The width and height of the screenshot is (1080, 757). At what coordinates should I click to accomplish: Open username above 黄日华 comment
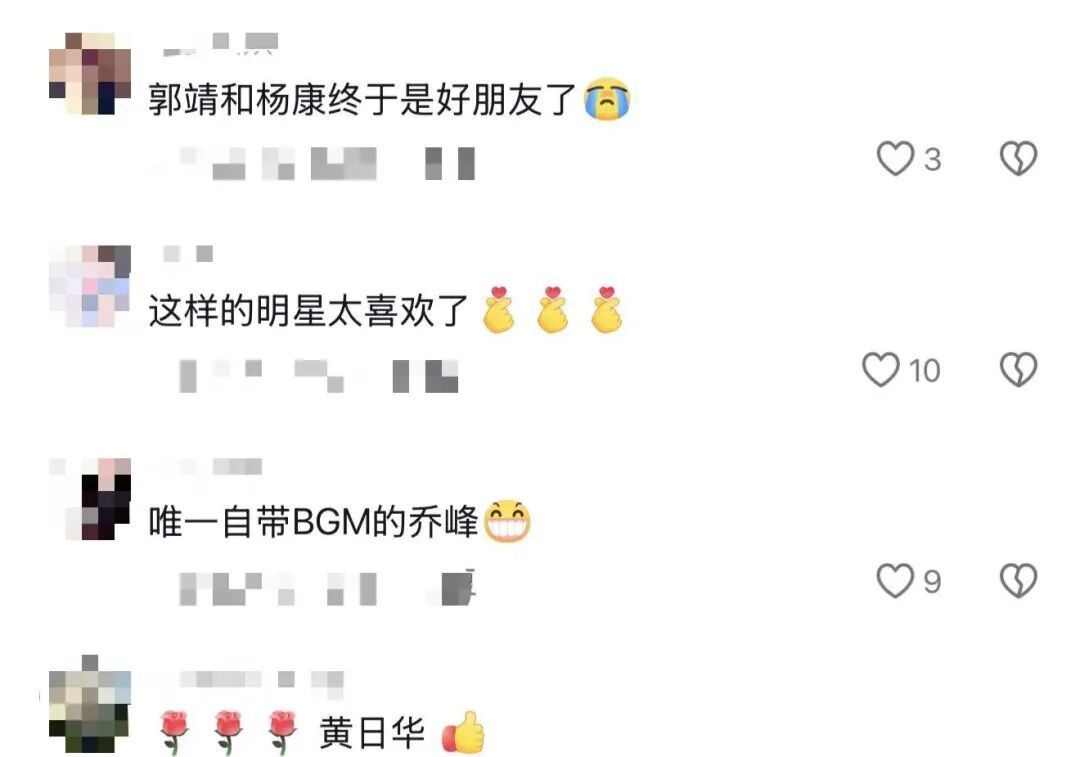(x=261, y=679)
